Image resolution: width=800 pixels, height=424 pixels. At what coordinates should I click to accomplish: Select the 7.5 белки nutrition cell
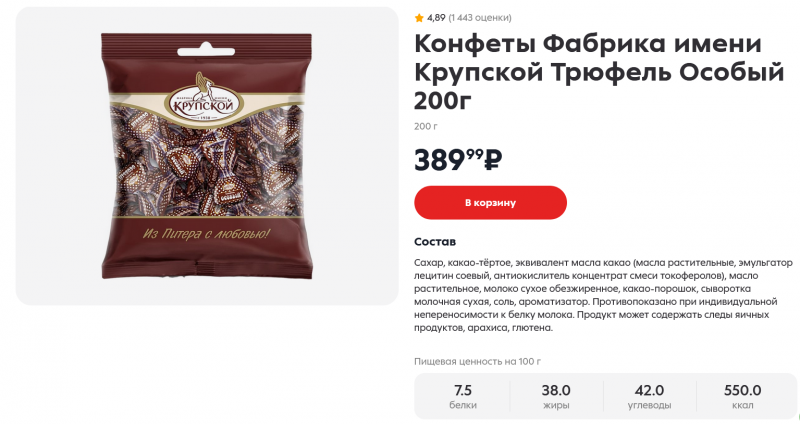463,396
